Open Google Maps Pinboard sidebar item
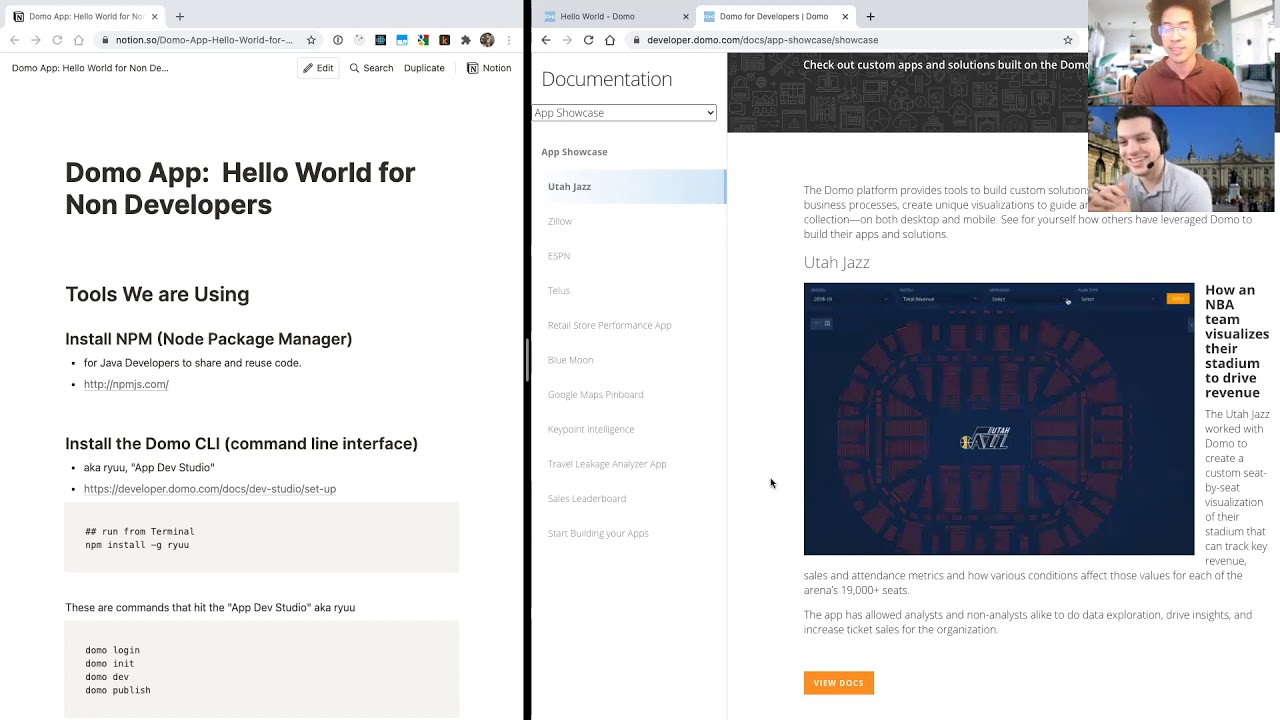 (596, 395)
